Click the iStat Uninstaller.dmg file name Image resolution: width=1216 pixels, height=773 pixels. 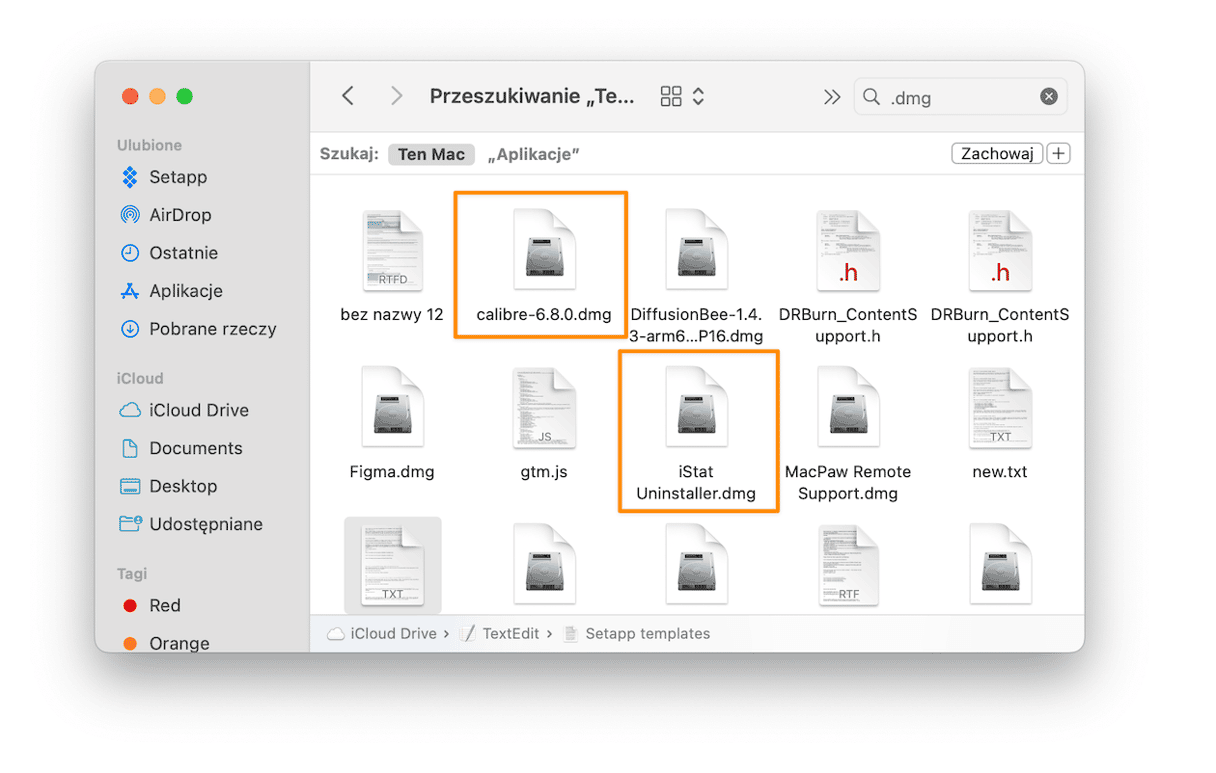(x=696, y=483)
